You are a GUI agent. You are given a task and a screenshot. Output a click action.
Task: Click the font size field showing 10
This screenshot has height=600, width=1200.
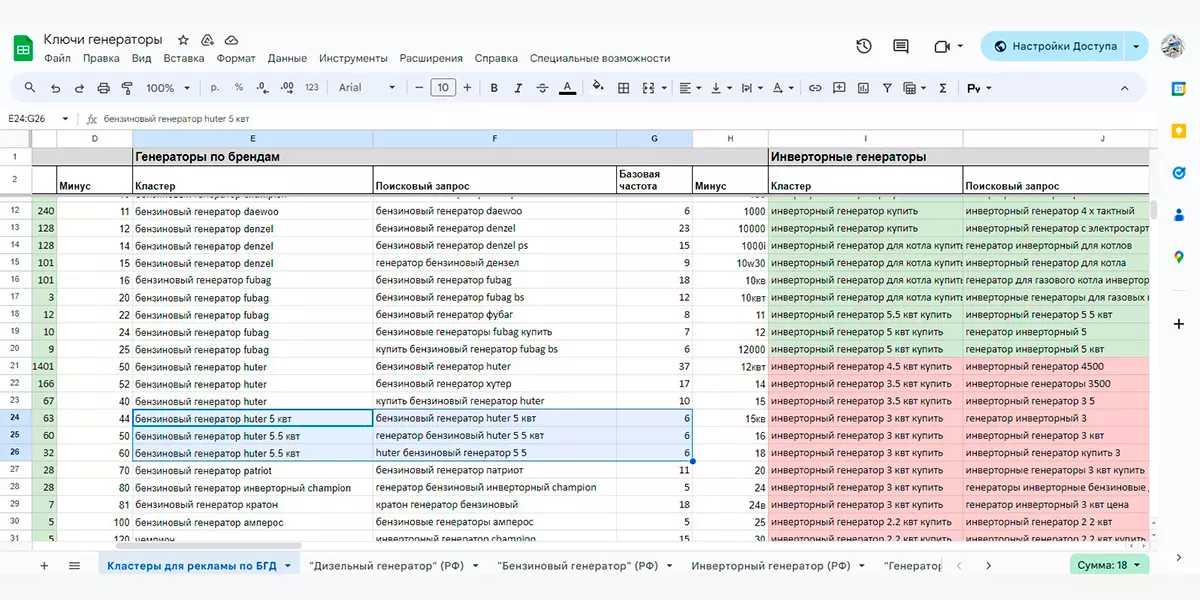[x=443, y=88]
